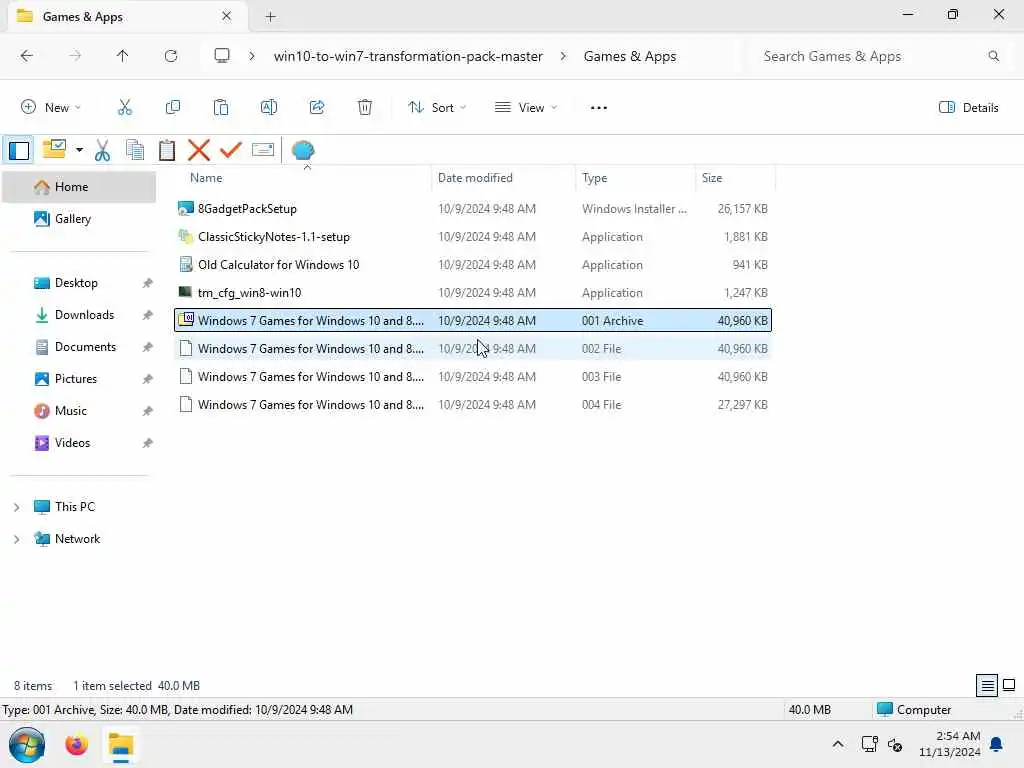Select Old Calculator for Windows 10 file

coord(473,264)
